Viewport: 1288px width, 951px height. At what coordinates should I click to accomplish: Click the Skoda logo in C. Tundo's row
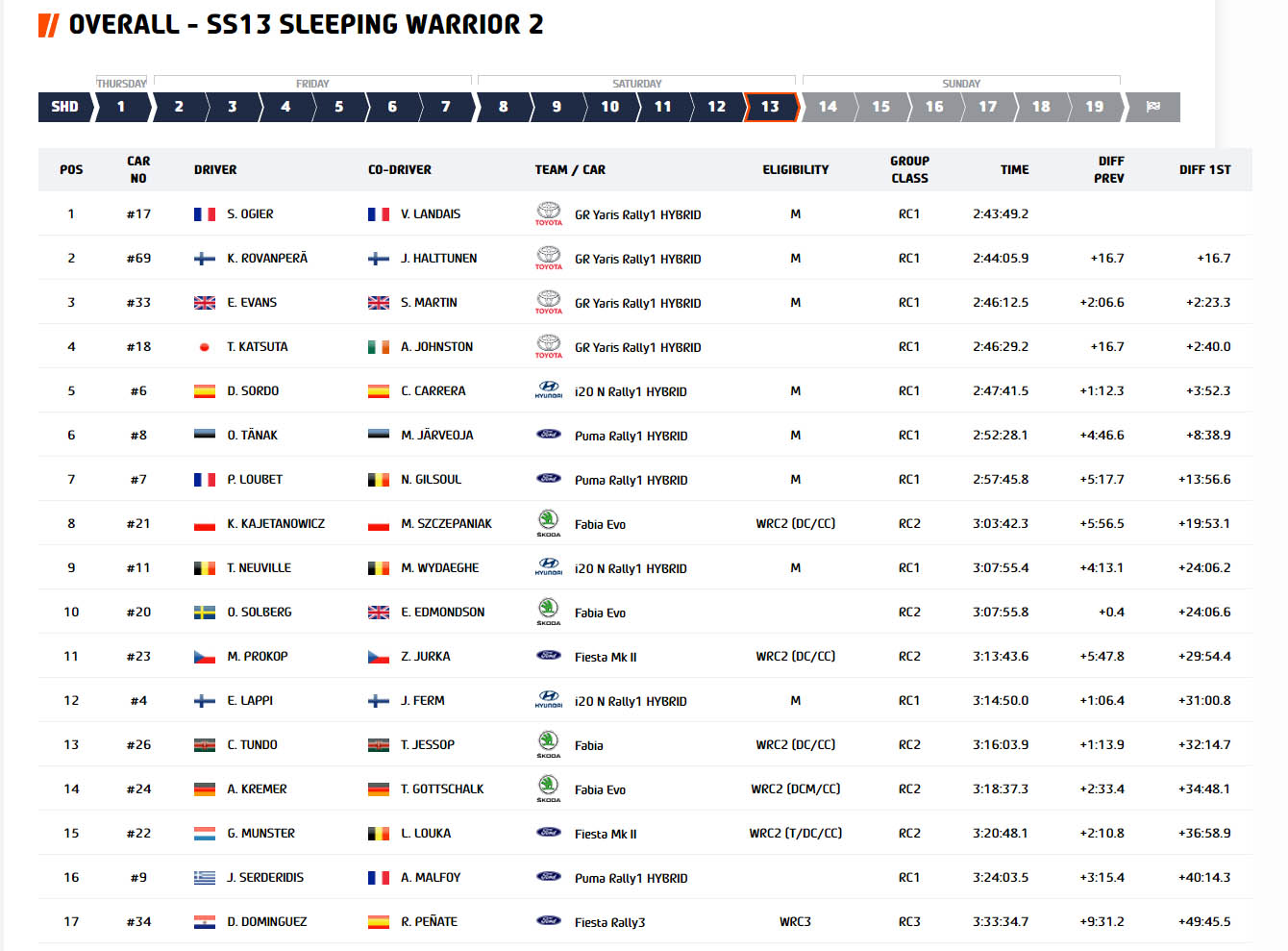(549, 744)
